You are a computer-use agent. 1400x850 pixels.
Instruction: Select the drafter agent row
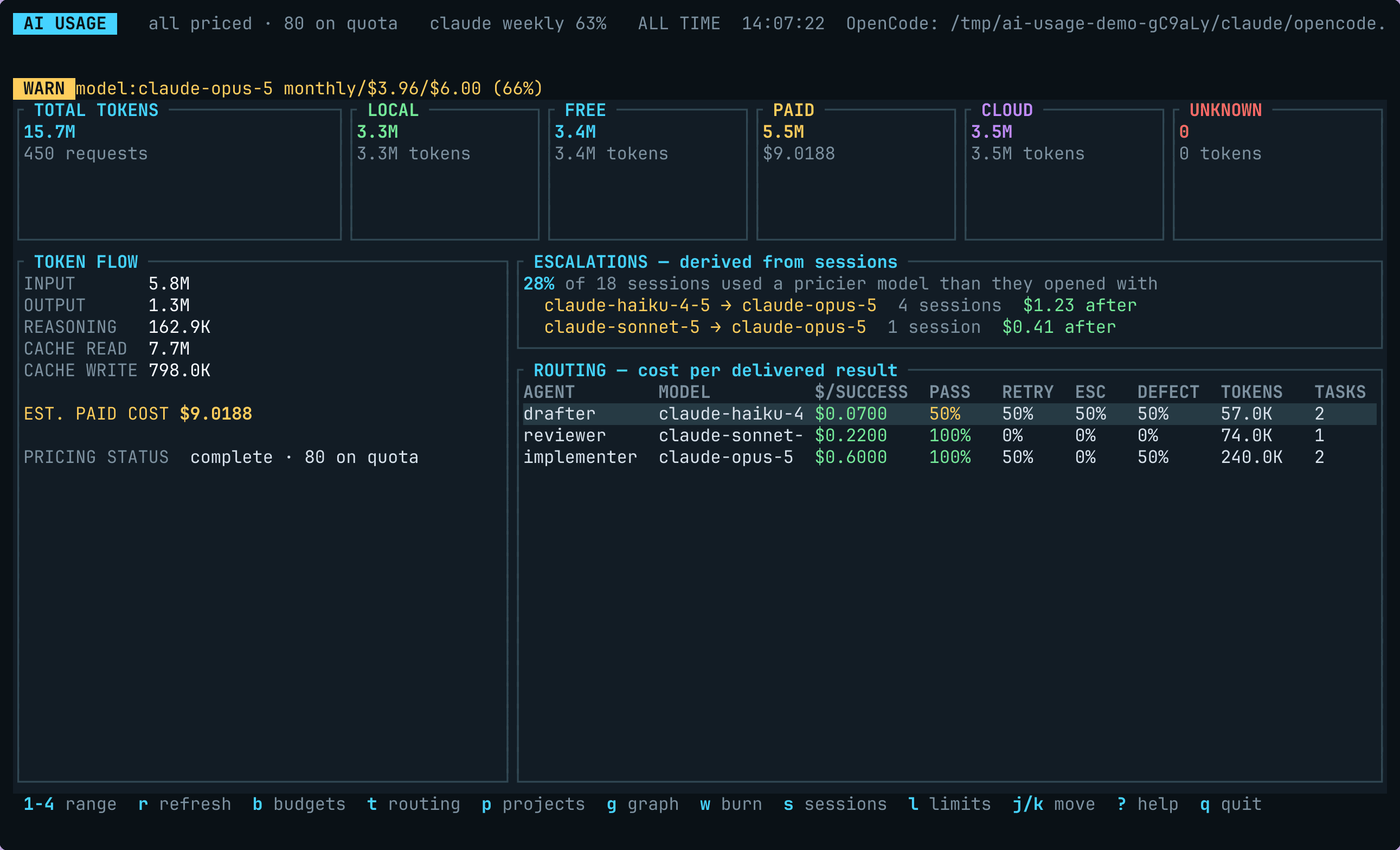(x=949, y=414)
